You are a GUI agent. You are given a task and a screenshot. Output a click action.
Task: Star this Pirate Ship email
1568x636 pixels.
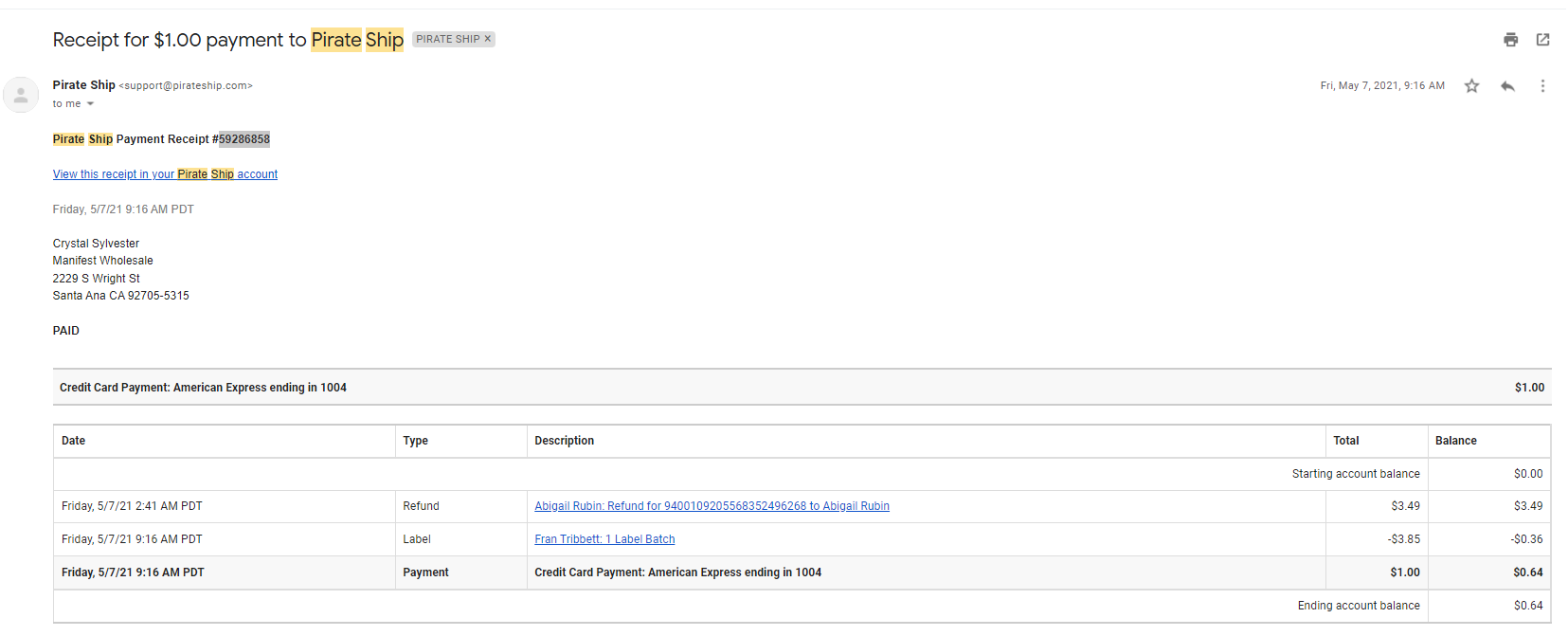[x=1471, y=86]
